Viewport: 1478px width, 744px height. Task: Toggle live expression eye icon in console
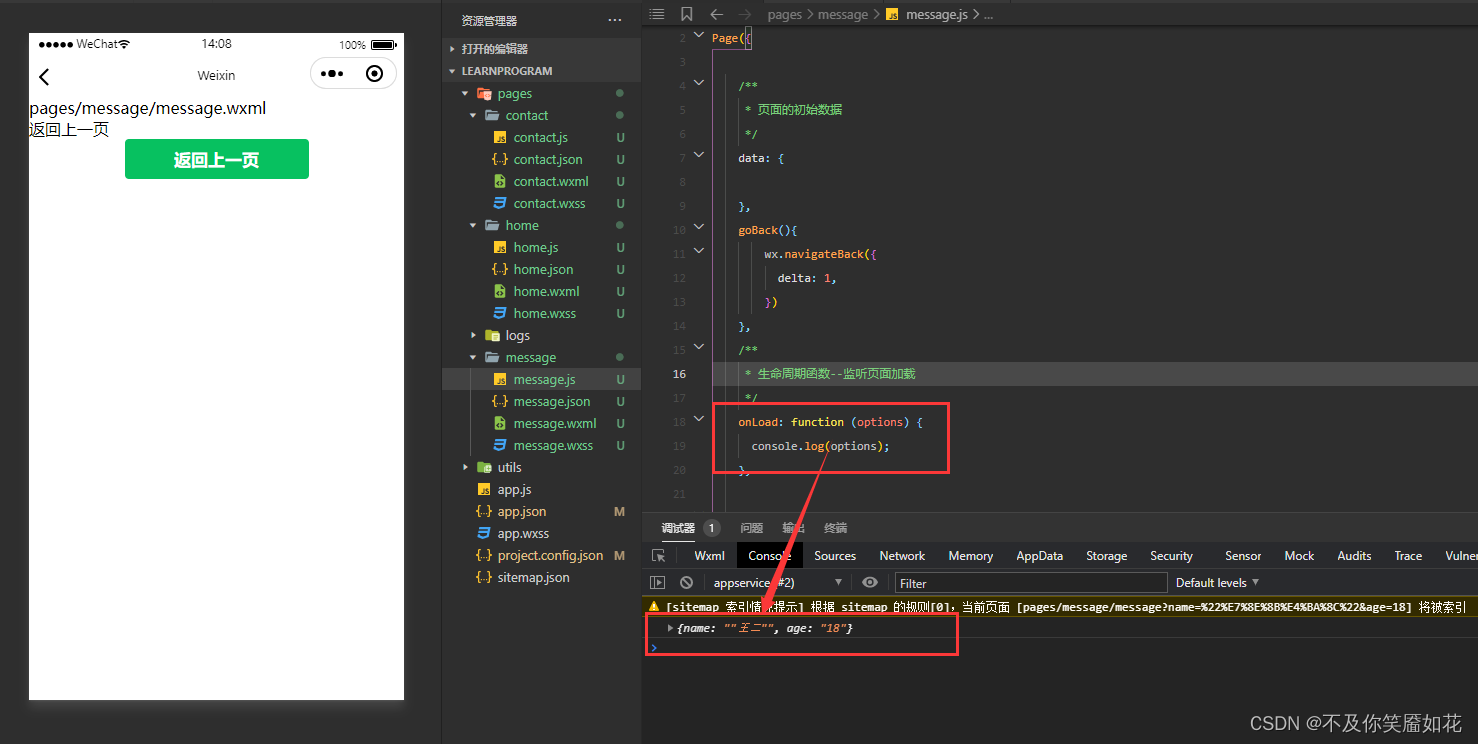click(870, 582)
